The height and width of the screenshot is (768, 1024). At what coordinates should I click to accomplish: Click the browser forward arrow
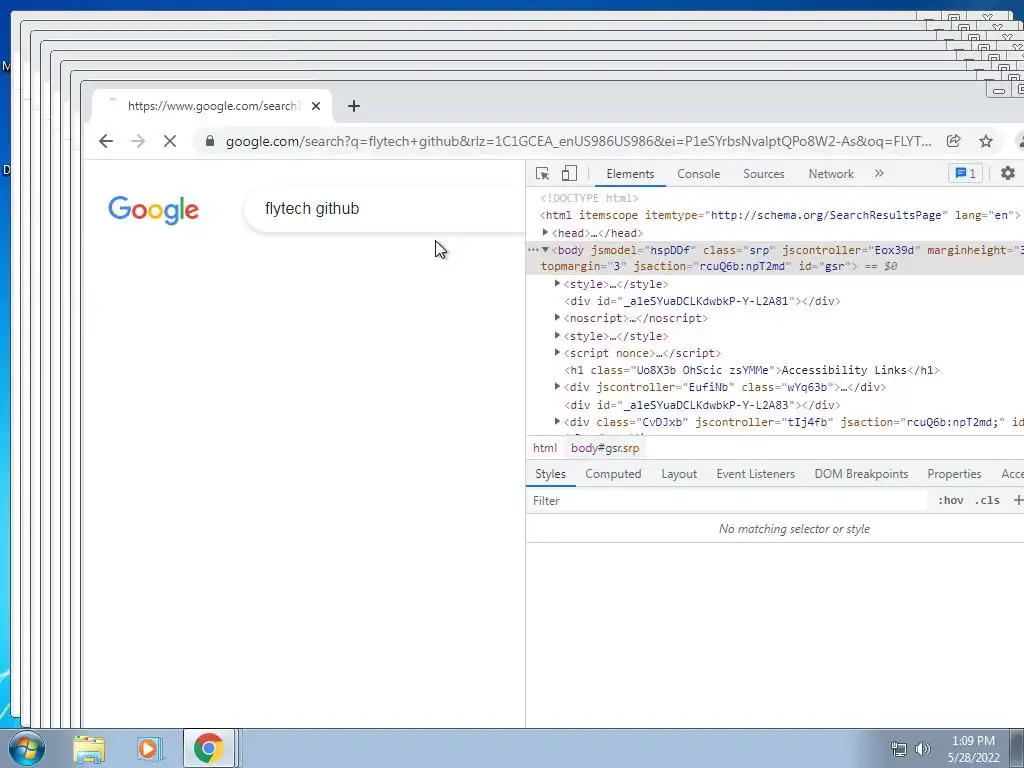[138, 141]
